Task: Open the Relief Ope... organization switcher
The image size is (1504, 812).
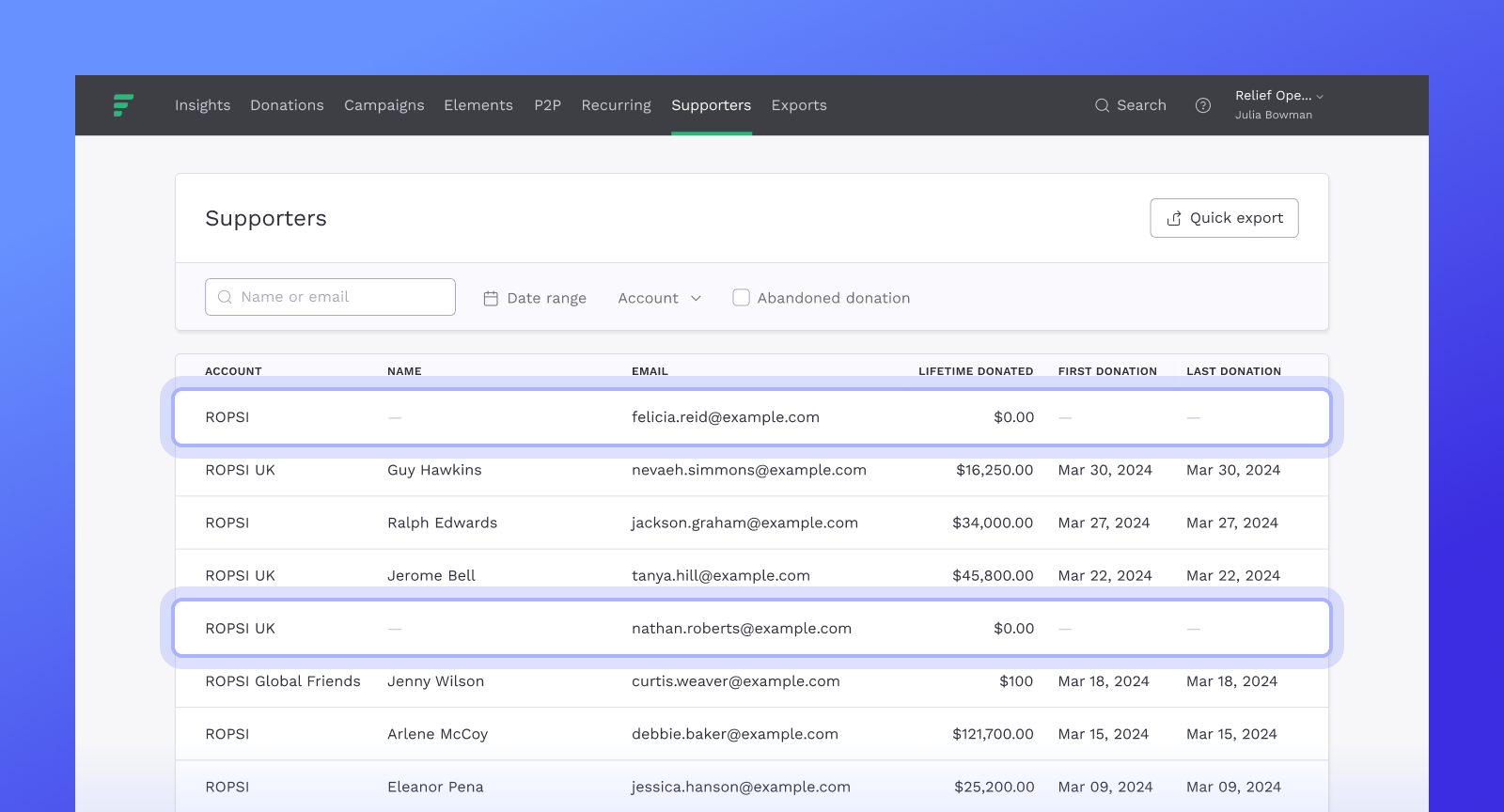Action: click(x=1277, y=96)
